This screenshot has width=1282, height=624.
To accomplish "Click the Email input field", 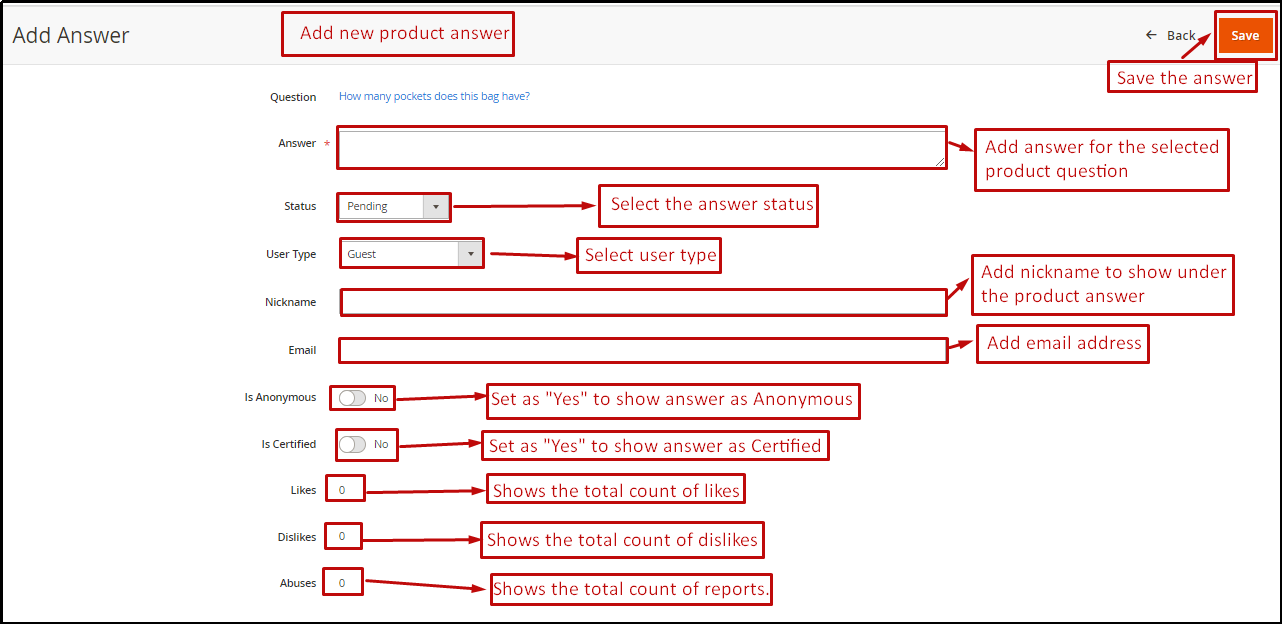I will coord(640,349).
